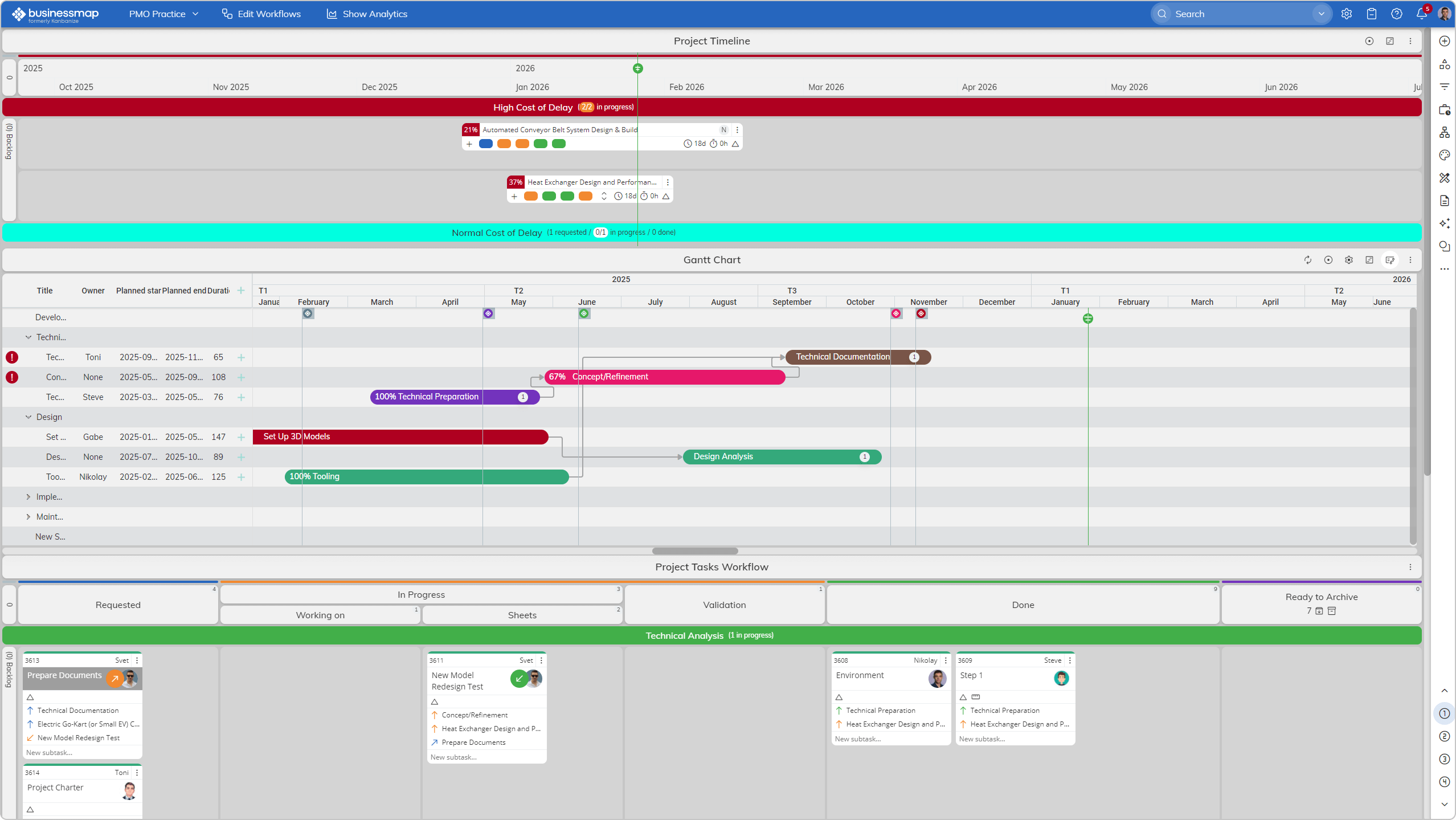This screenshot has height=820, width=1456.
Task: Click the sync icon in Gantt Chart toolbar
Action: 1307,260
